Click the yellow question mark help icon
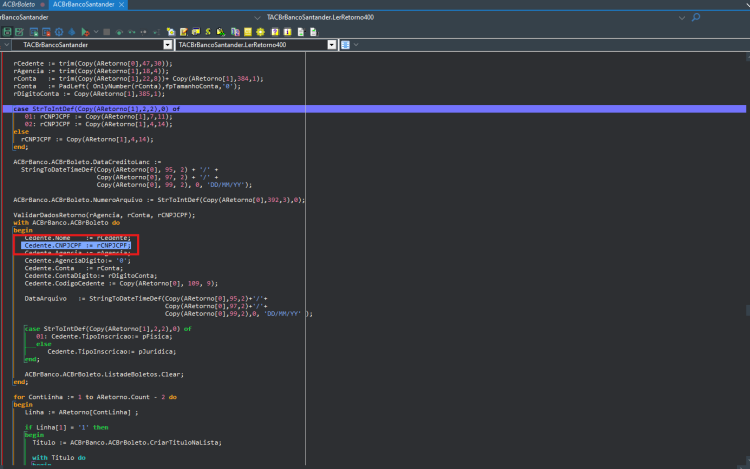This screenshot has width=750, height=469. click(275, 32)
